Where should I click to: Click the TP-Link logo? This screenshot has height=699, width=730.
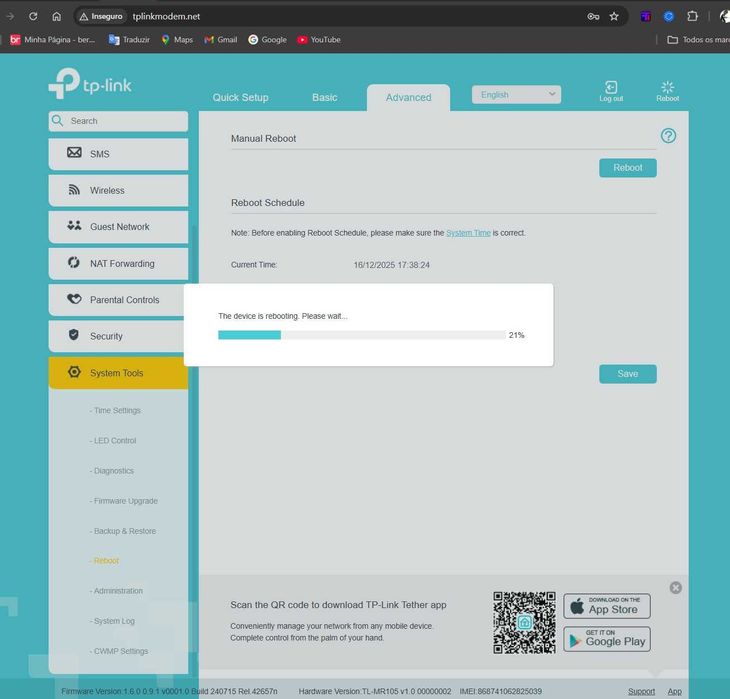coord(90,84)
